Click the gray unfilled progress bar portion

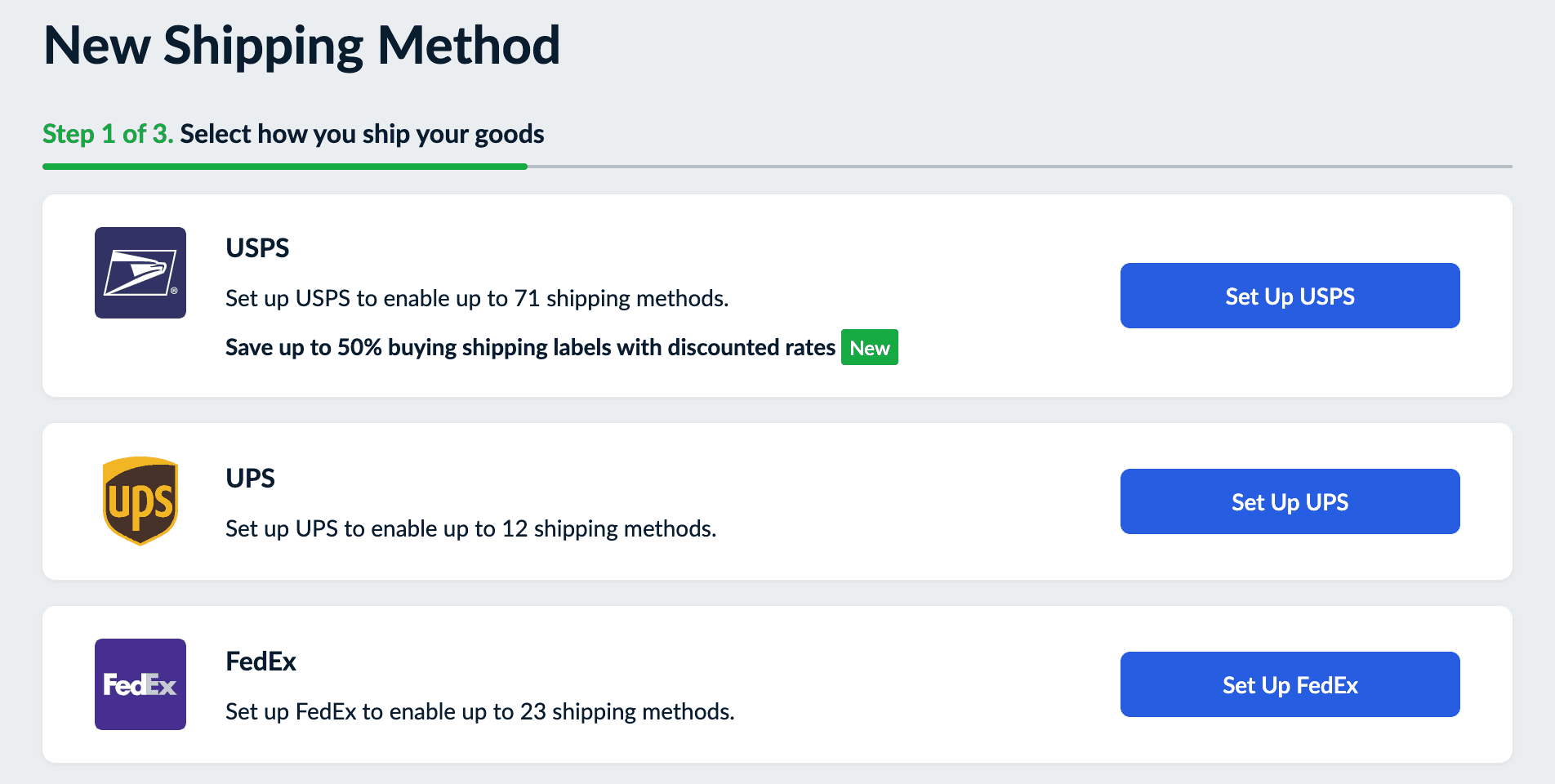point(1019,167)
